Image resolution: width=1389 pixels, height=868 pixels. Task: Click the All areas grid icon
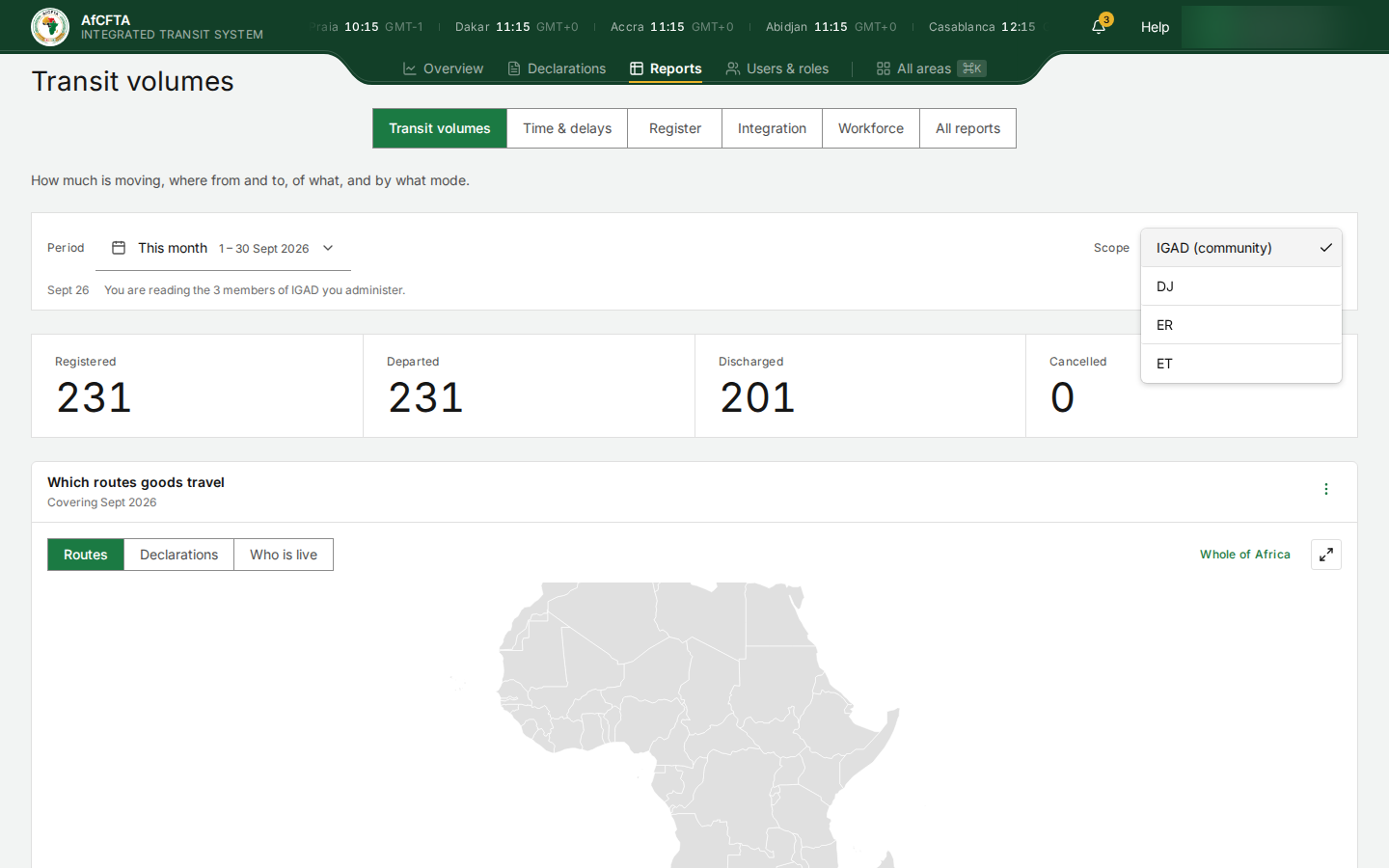[x=884, y=68]
